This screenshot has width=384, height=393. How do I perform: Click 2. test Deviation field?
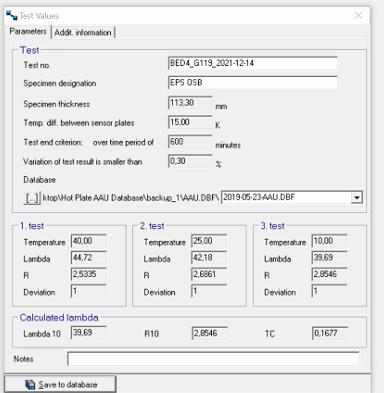click(209, 291)
